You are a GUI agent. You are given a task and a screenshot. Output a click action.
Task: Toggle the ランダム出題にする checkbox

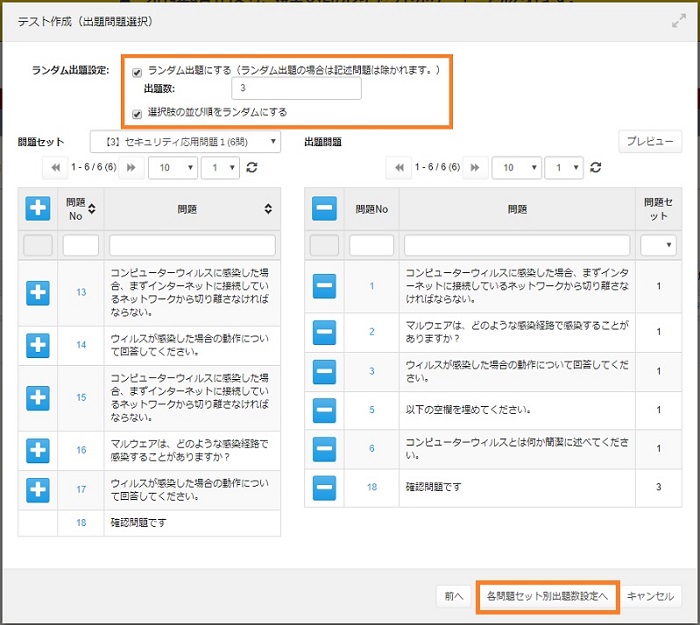(x=137, y=72)
